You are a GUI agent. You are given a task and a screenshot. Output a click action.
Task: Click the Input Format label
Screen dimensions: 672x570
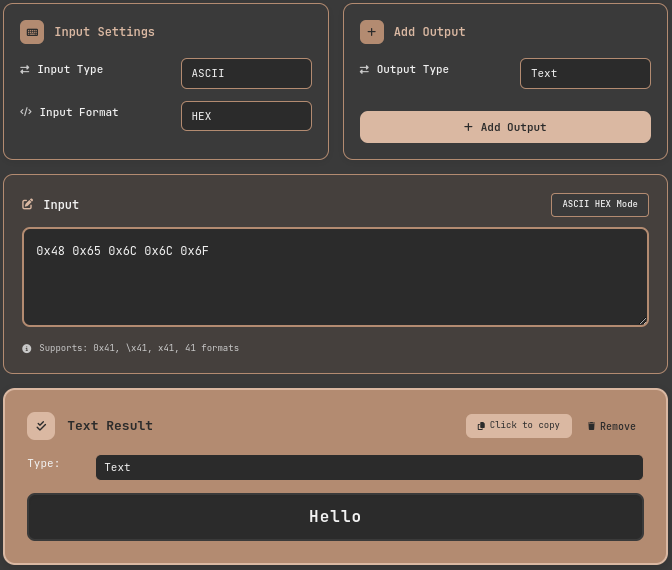[79, 112]
